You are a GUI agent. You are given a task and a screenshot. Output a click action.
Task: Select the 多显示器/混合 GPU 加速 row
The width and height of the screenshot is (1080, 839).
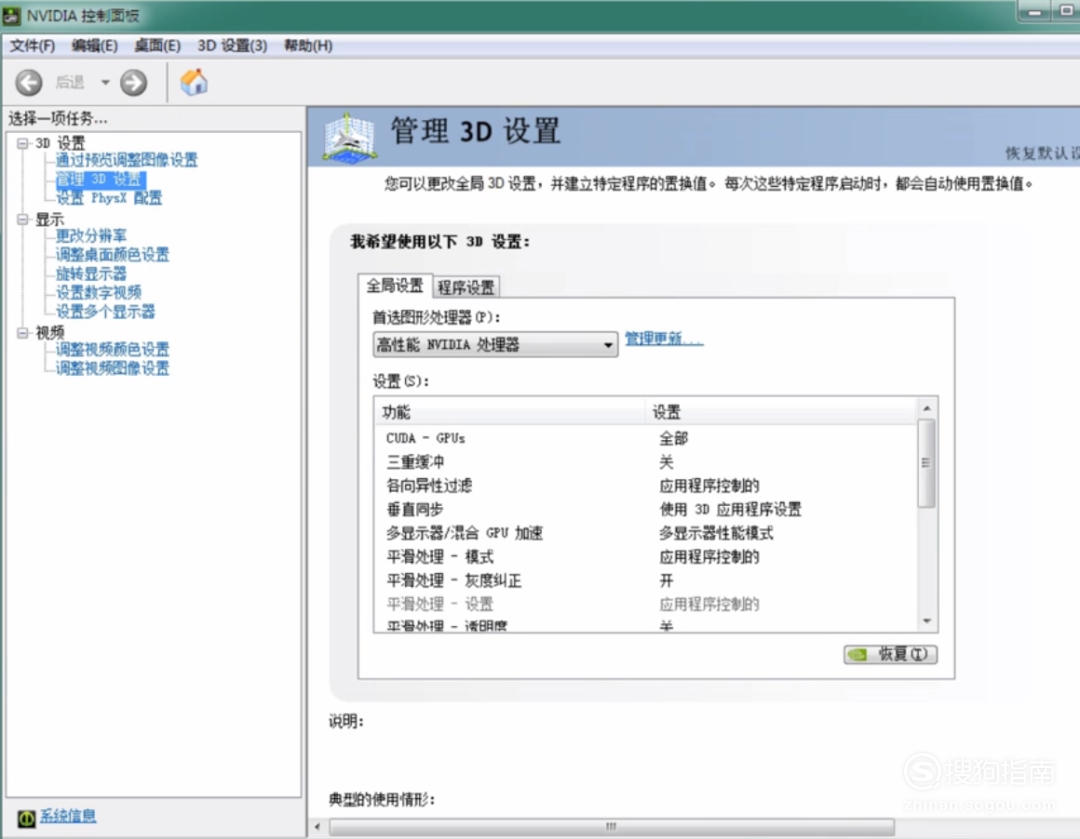click(646, 533)
